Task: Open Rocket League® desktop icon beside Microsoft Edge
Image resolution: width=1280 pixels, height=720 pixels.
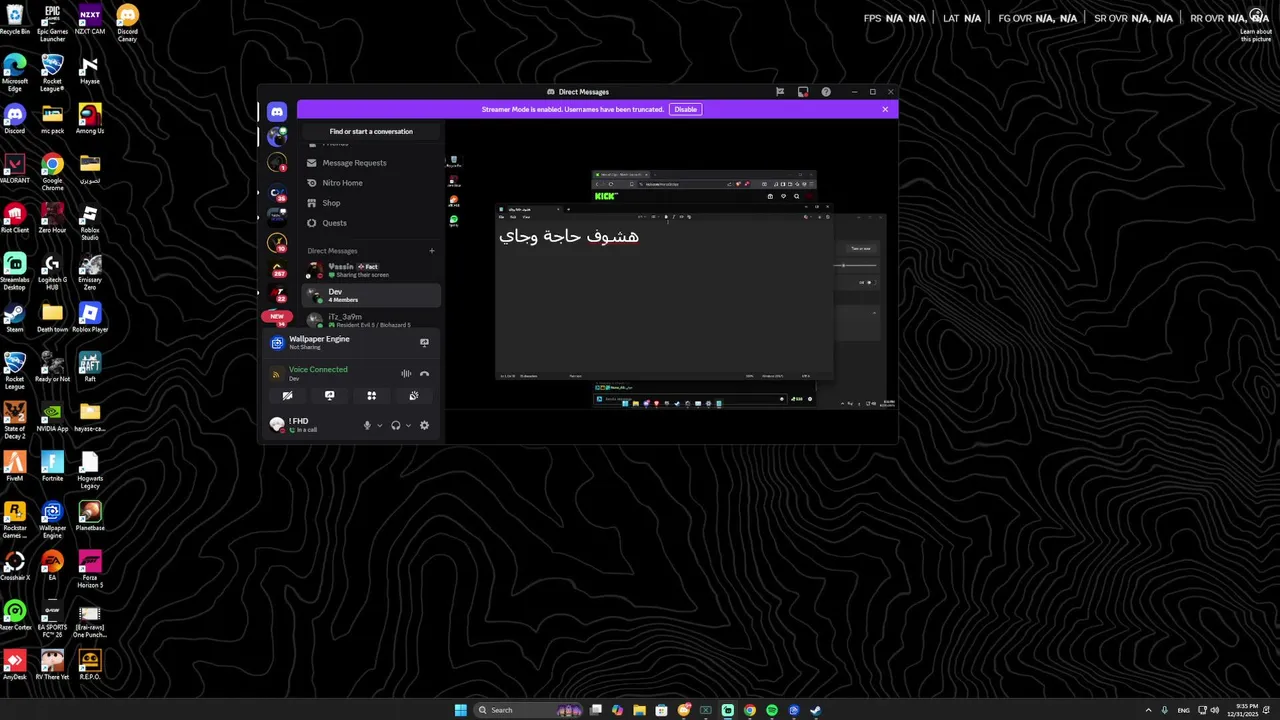Action: tap(52, 72)
